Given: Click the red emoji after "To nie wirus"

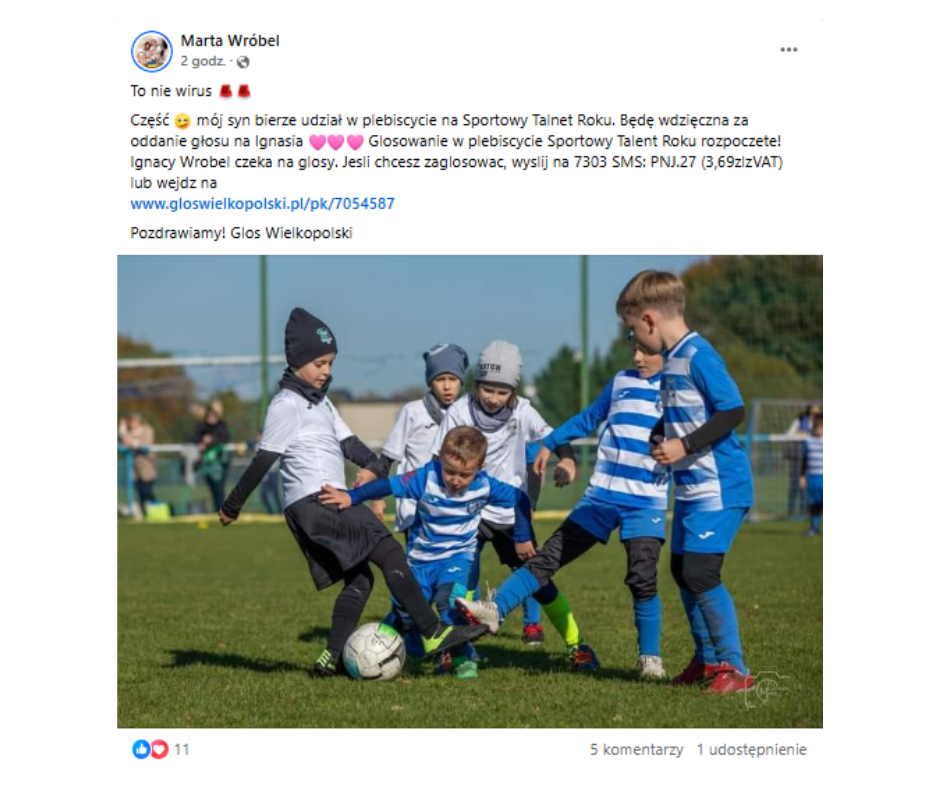Looking at the screenshot, I should pyautogui.click(x=234, y=91).
